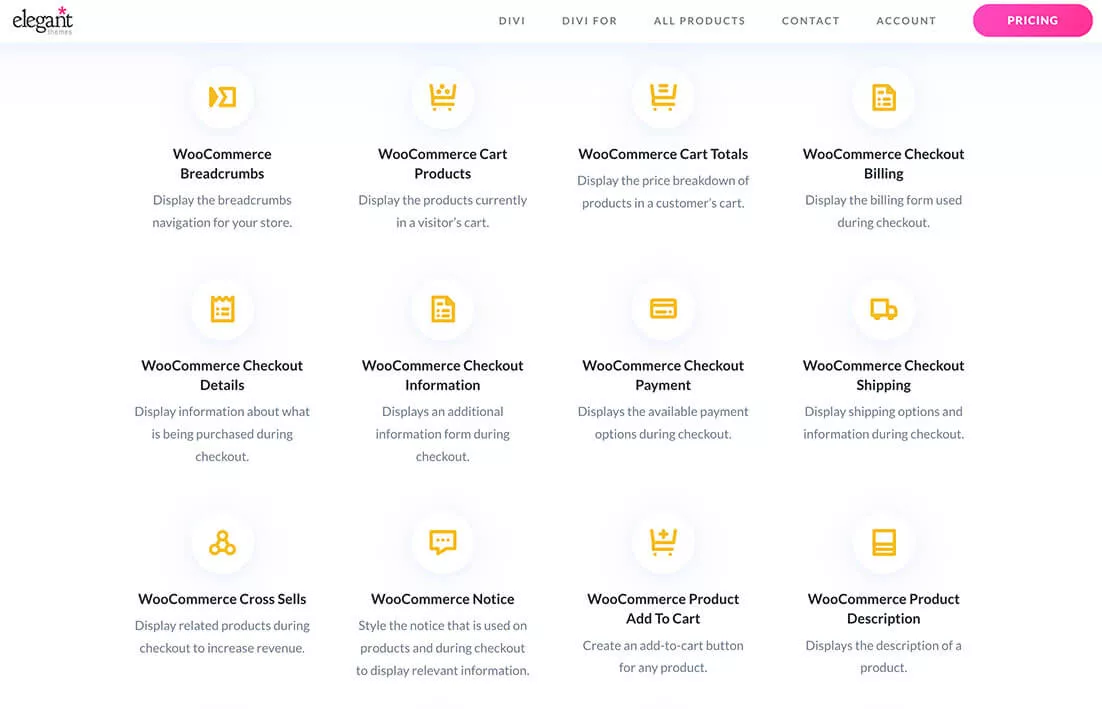
Task: Open the DIVI FOR menu item
Action: [x=589, y=20]
